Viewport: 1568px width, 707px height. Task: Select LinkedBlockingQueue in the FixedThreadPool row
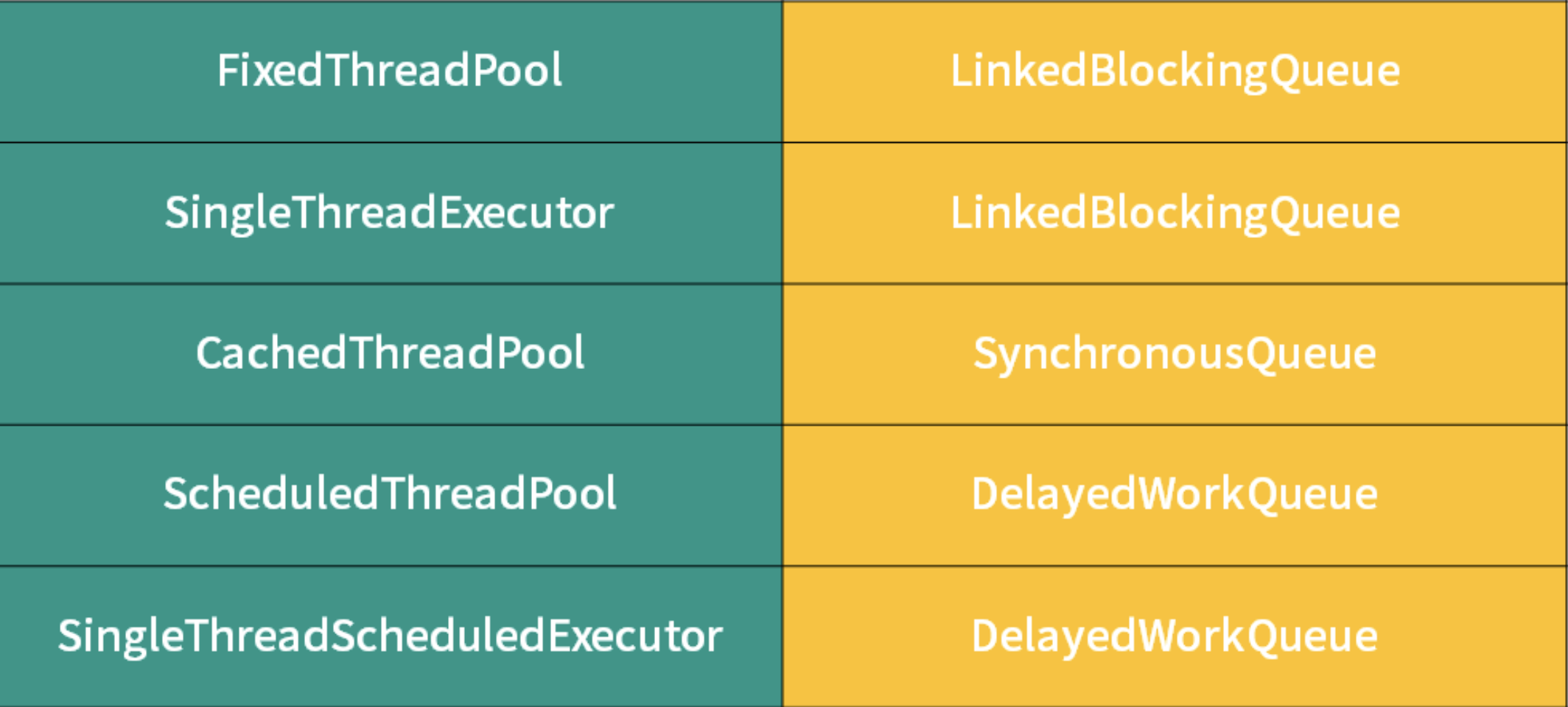pyautogui.click(x=1175, y=72)
